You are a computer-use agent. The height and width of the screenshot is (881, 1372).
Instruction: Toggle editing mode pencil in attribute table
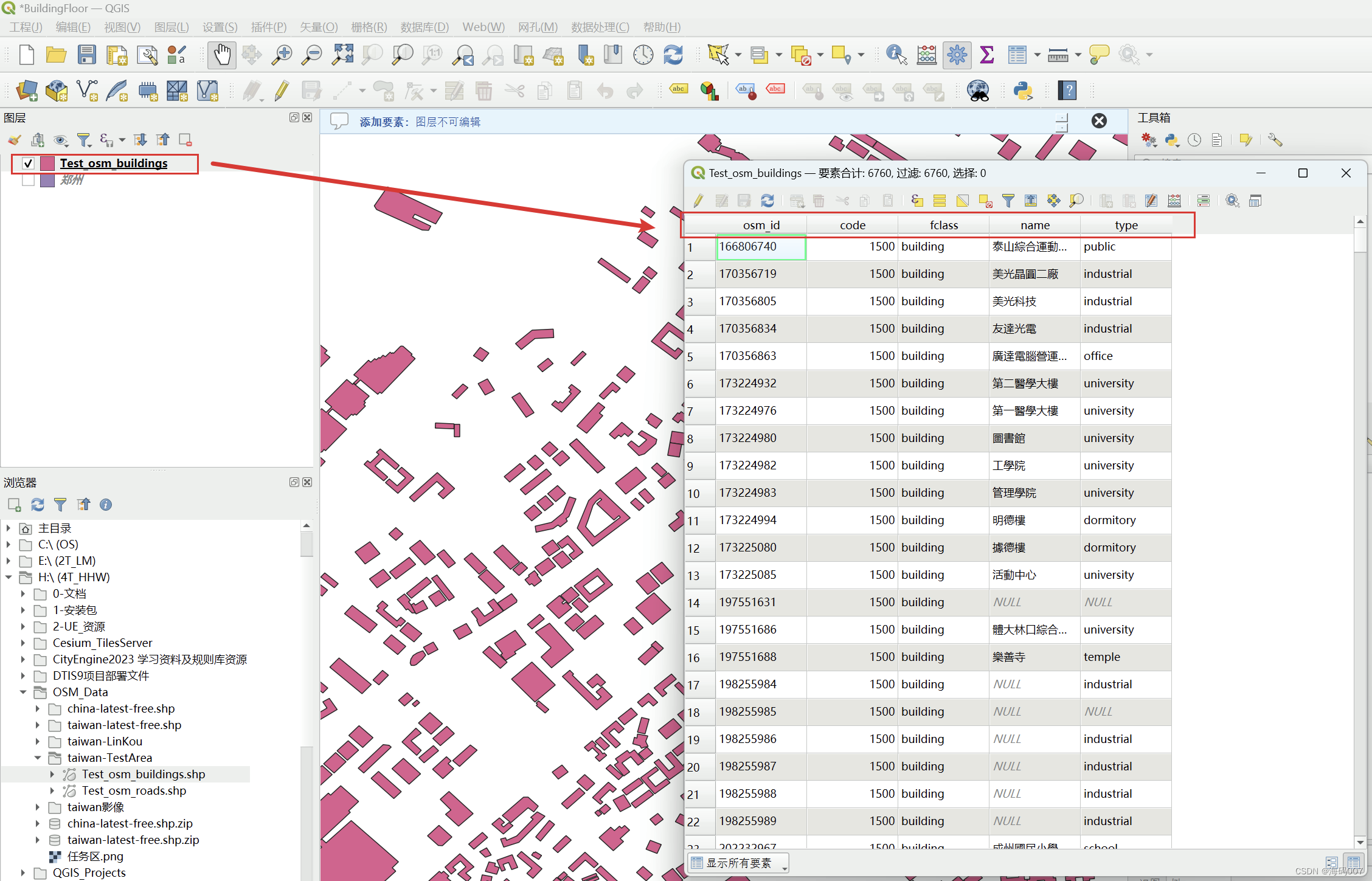[698, 201]
